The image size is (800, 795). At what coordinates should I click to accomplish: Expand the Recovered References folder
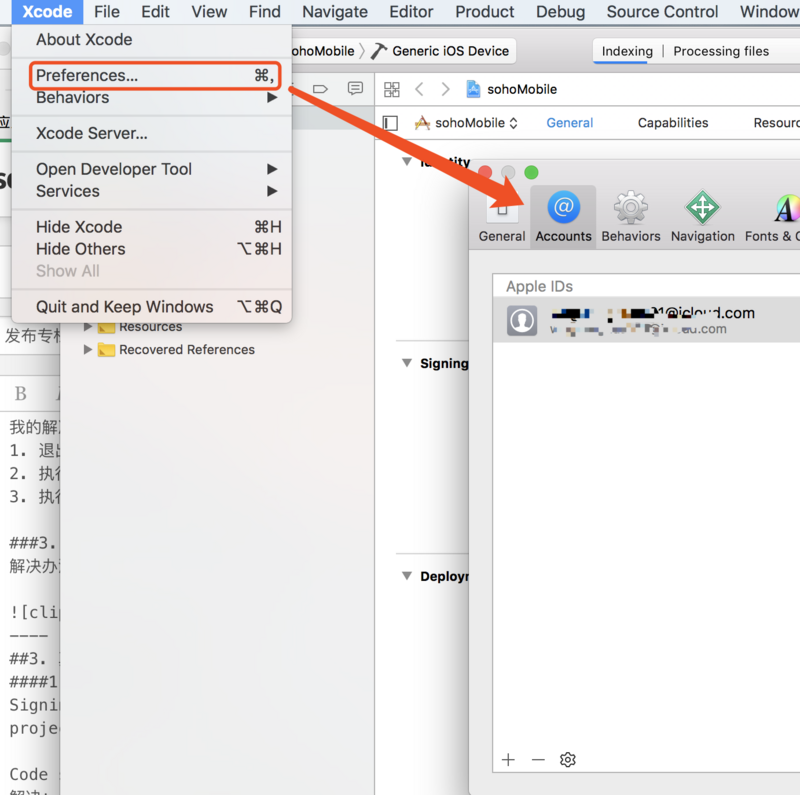(88, 350)
